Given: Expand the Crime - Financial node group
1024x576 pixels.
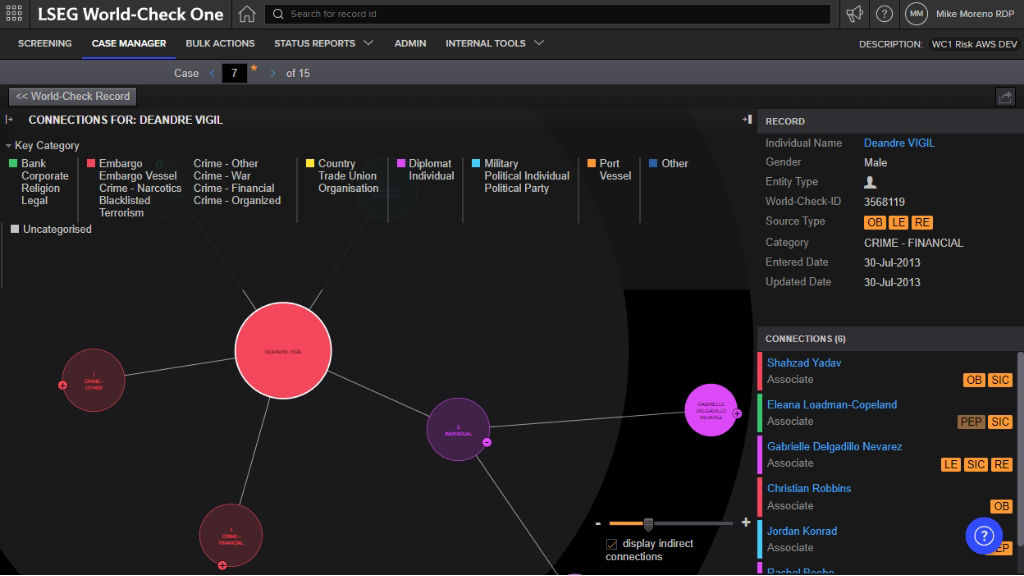Looking at the screenshot, I should click(x=222, y=565).
